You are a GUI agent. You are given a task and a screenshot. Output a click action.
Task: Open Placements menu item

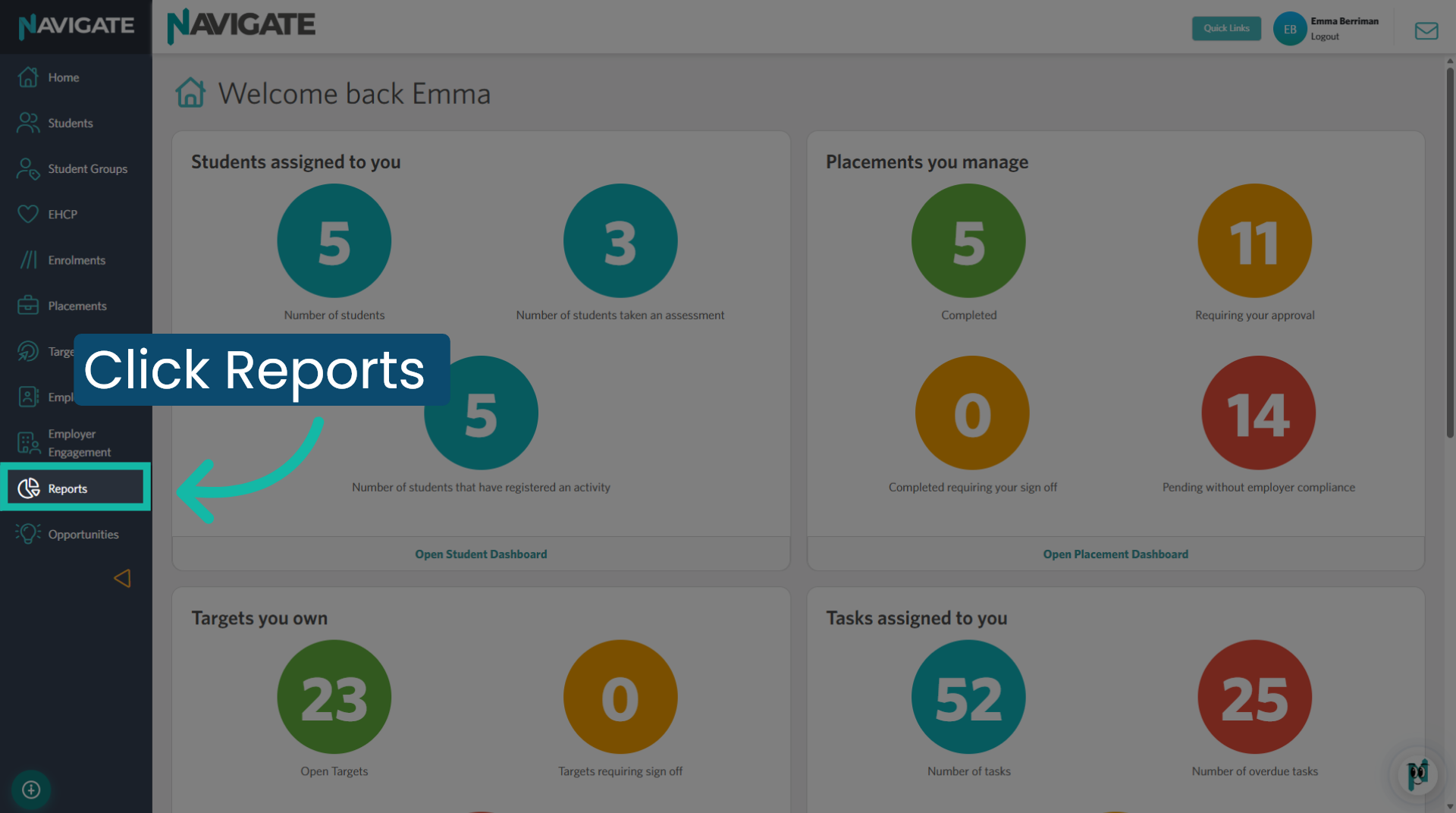click(76, 306)
